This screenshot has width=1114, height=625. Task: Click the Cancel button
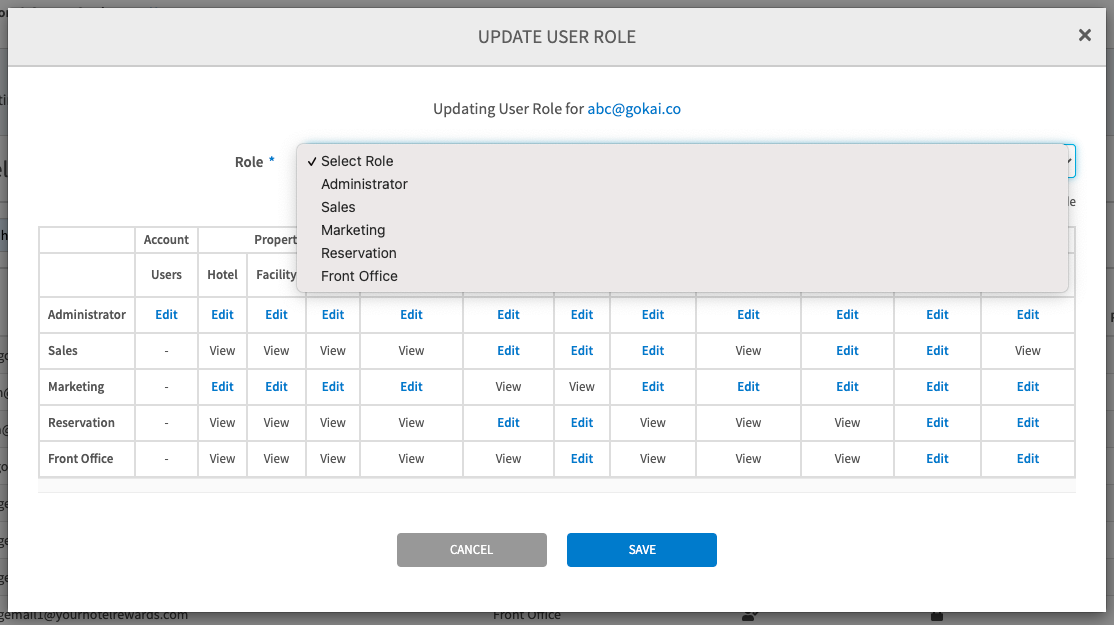pyautogui.click(x=471, y=550)
